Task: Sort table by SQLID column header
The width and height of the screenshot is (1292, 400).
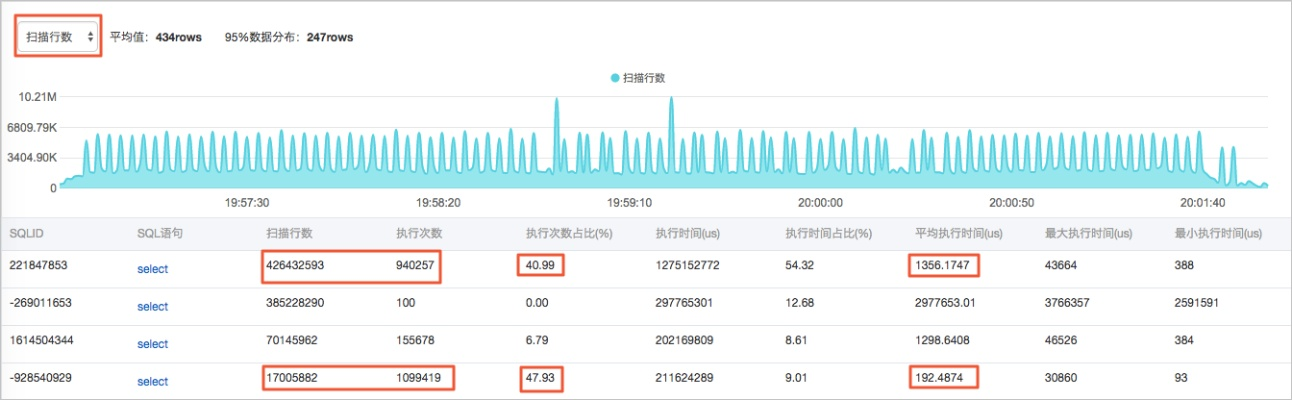Action: pos(26,233)
